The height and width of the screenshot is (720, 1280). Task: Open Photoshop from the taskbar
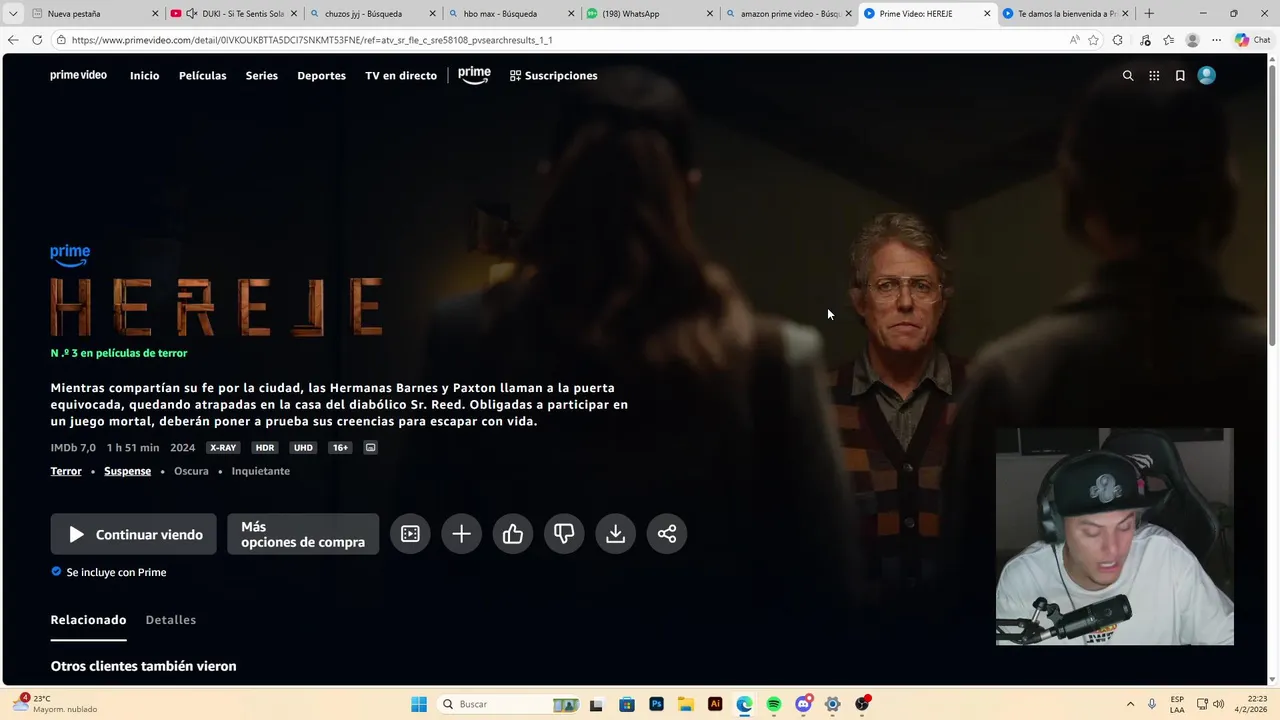tap(656, 704)
